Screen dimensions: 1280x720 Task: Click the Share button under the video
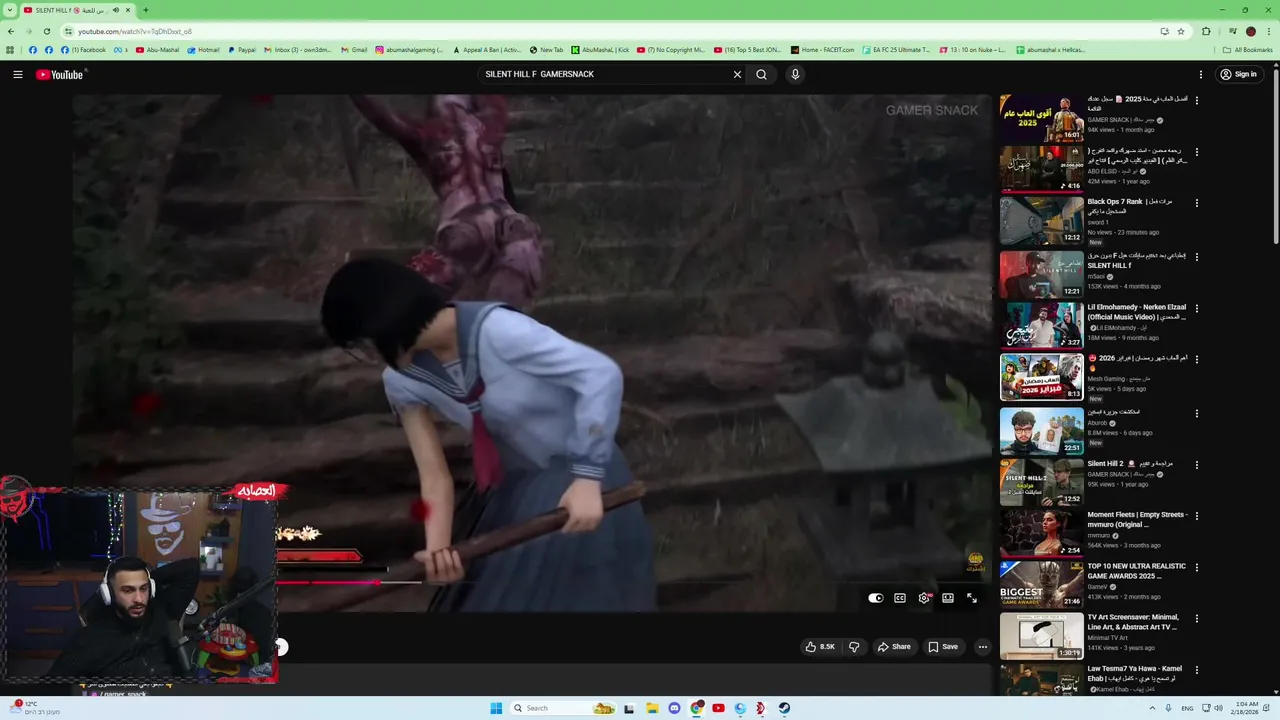pos(894,647)
